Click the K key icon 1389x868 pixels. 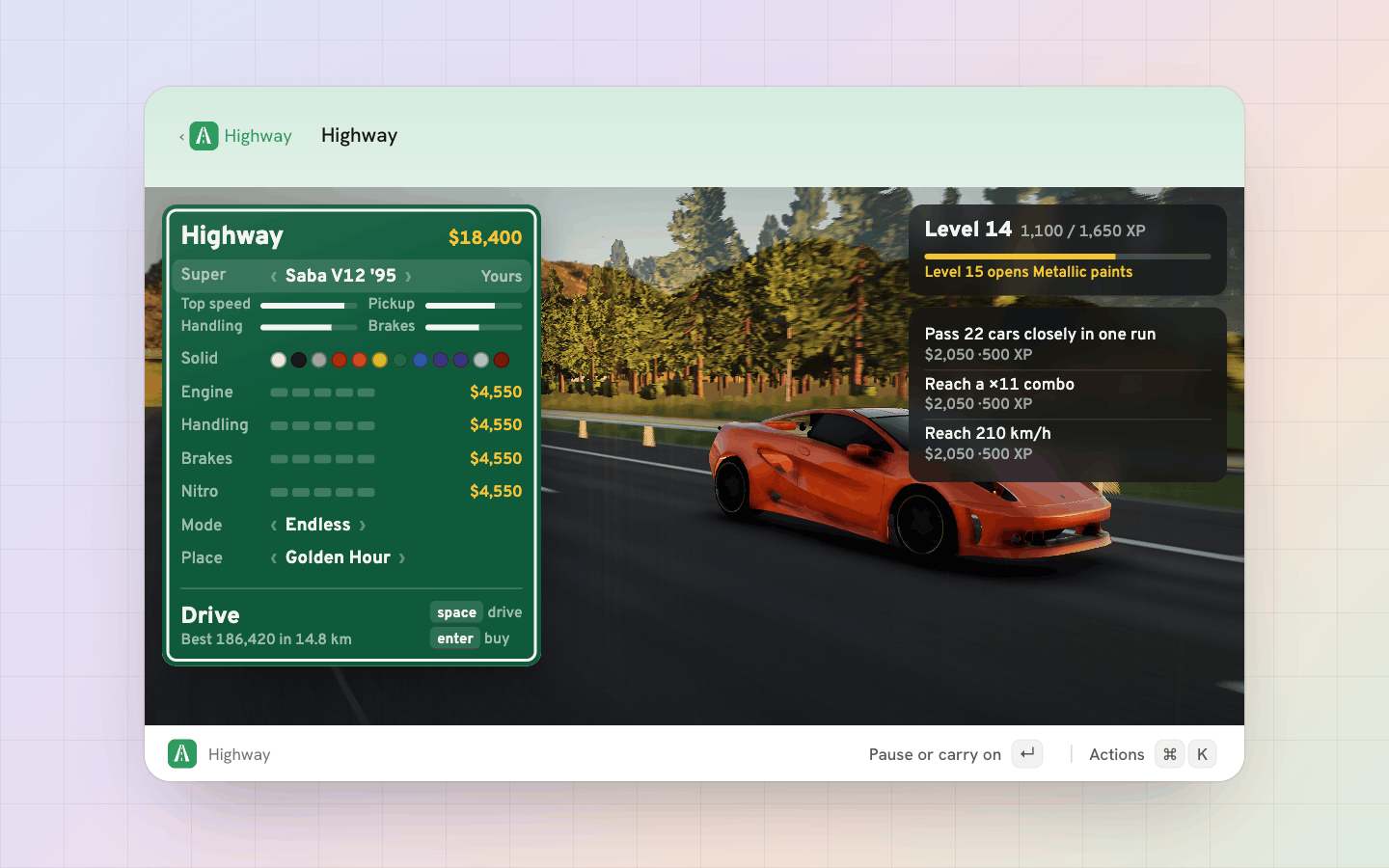(1202, 754)
